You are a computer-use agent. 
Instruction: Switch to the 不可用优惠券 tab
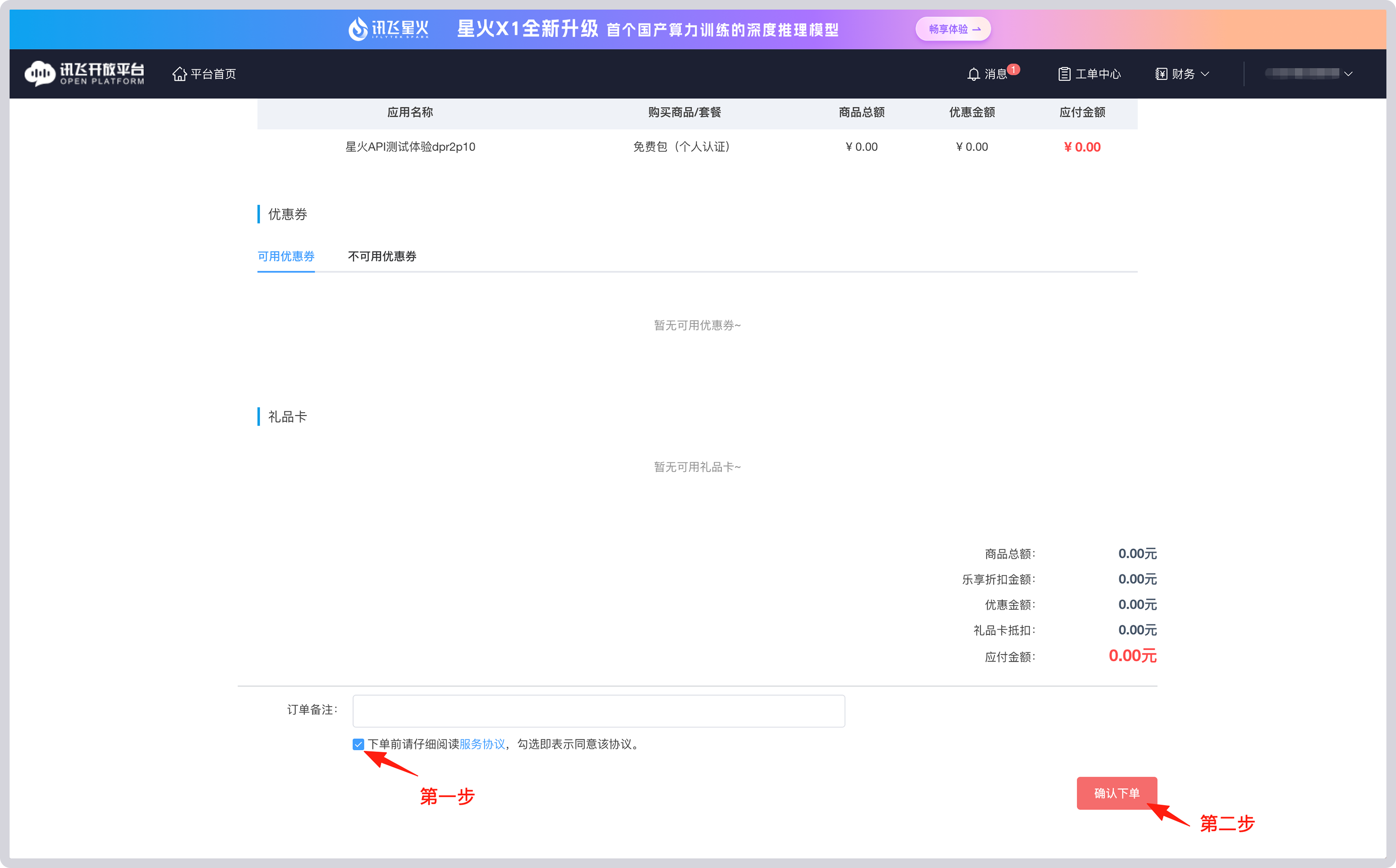tap(382, 256)
